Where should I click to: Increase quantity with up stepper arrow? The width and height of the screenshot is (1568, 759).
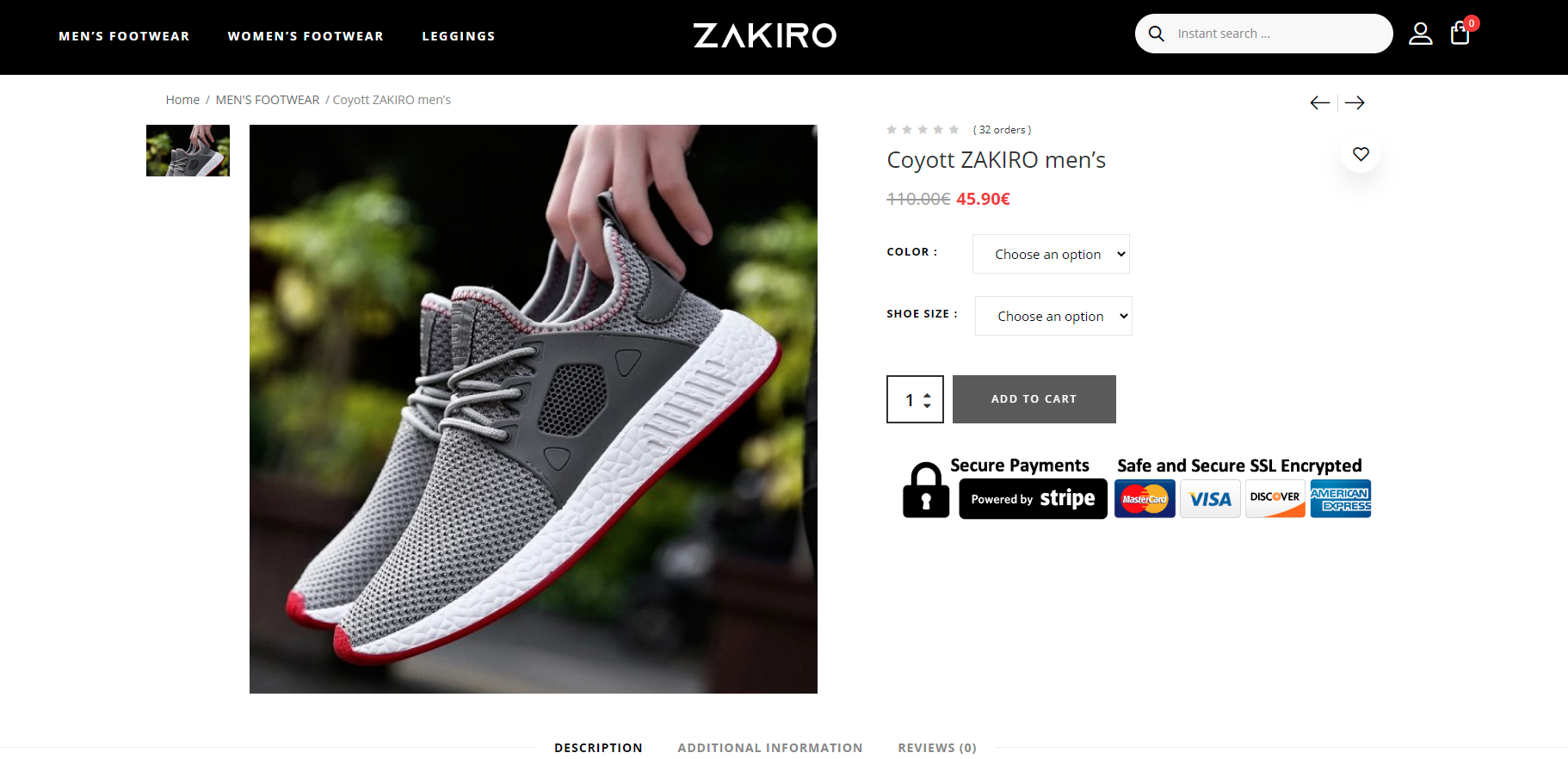tap(927, 395)
